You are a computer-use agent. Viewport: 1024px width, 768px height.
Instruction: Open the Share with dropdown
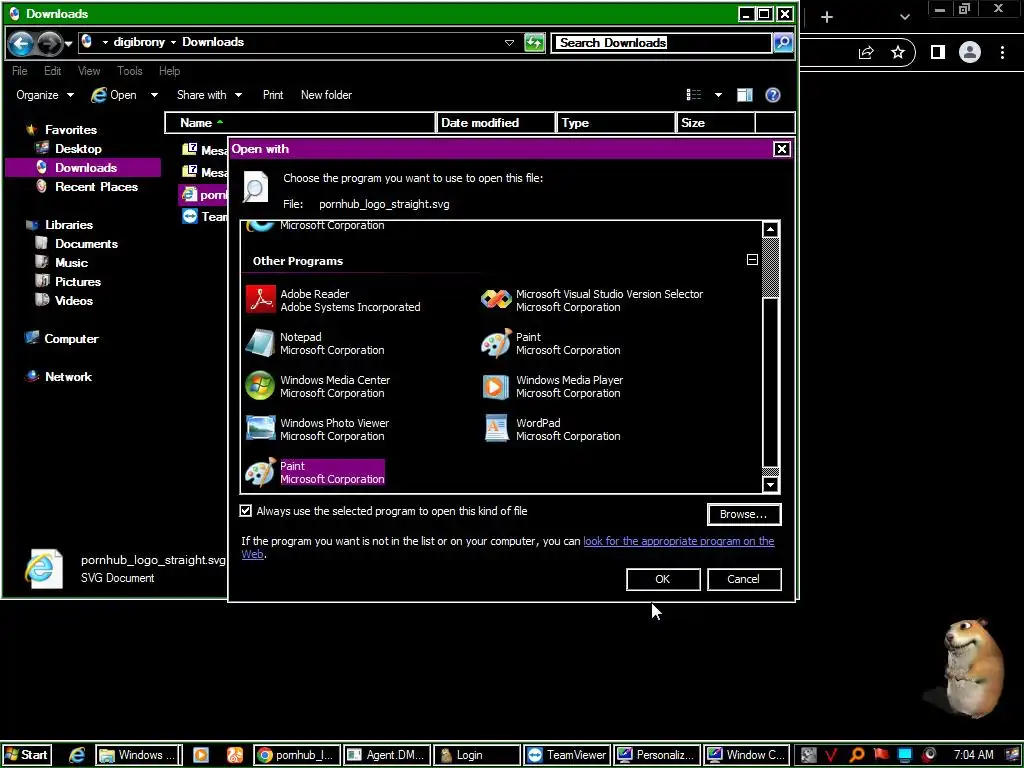click(x=210, y=95)
